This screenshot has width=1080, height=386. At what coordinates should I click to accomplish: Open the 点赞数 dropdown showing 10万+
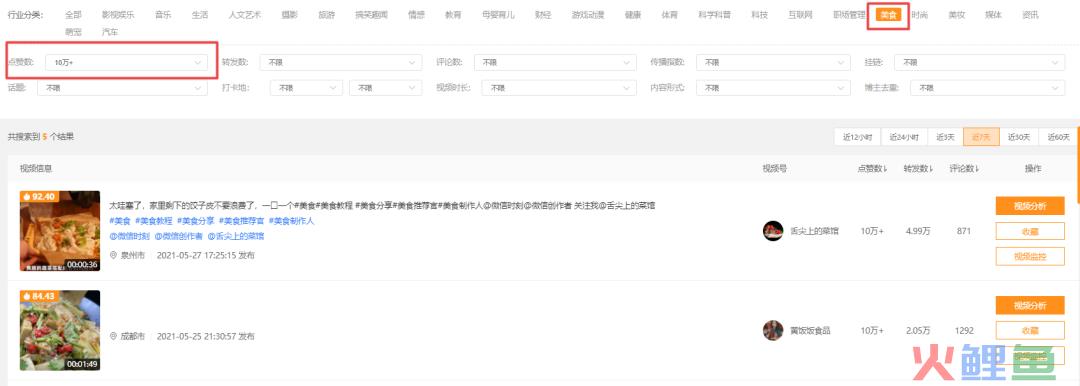pos(126,62)
